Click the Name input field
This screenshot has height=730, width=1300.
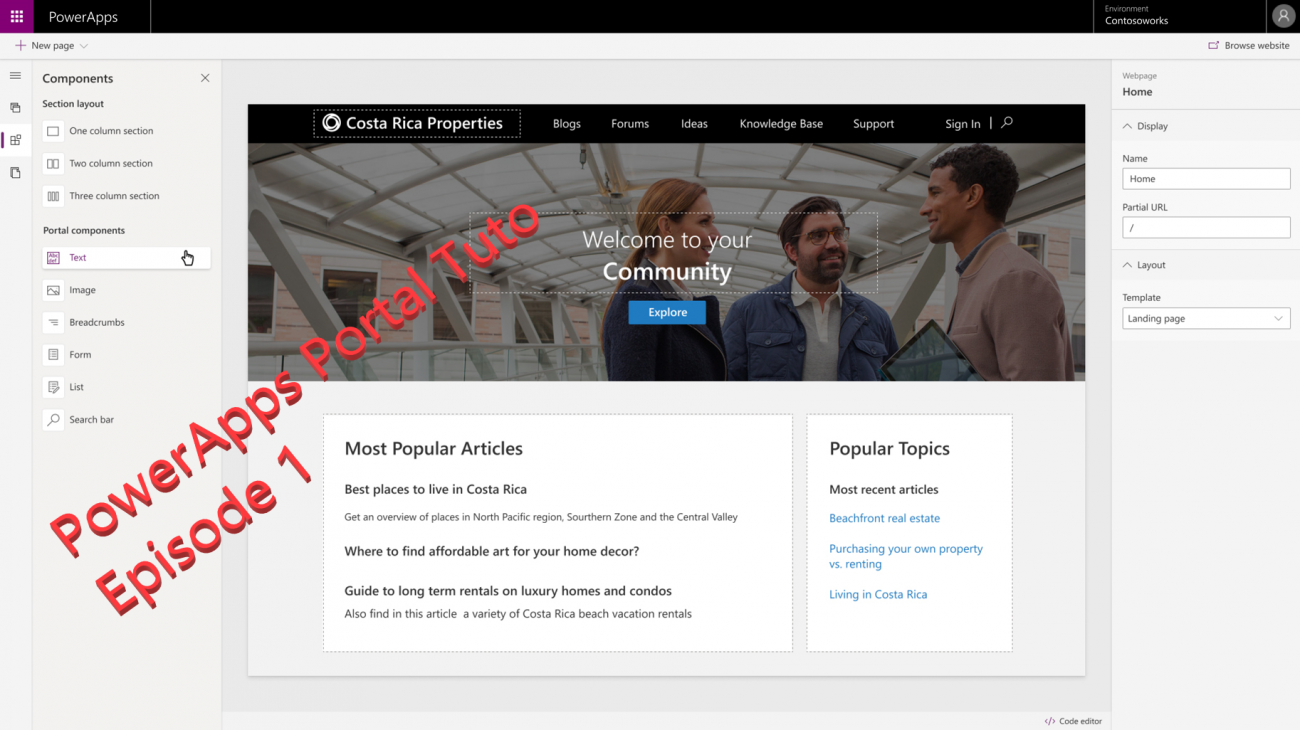(1206, 179)
